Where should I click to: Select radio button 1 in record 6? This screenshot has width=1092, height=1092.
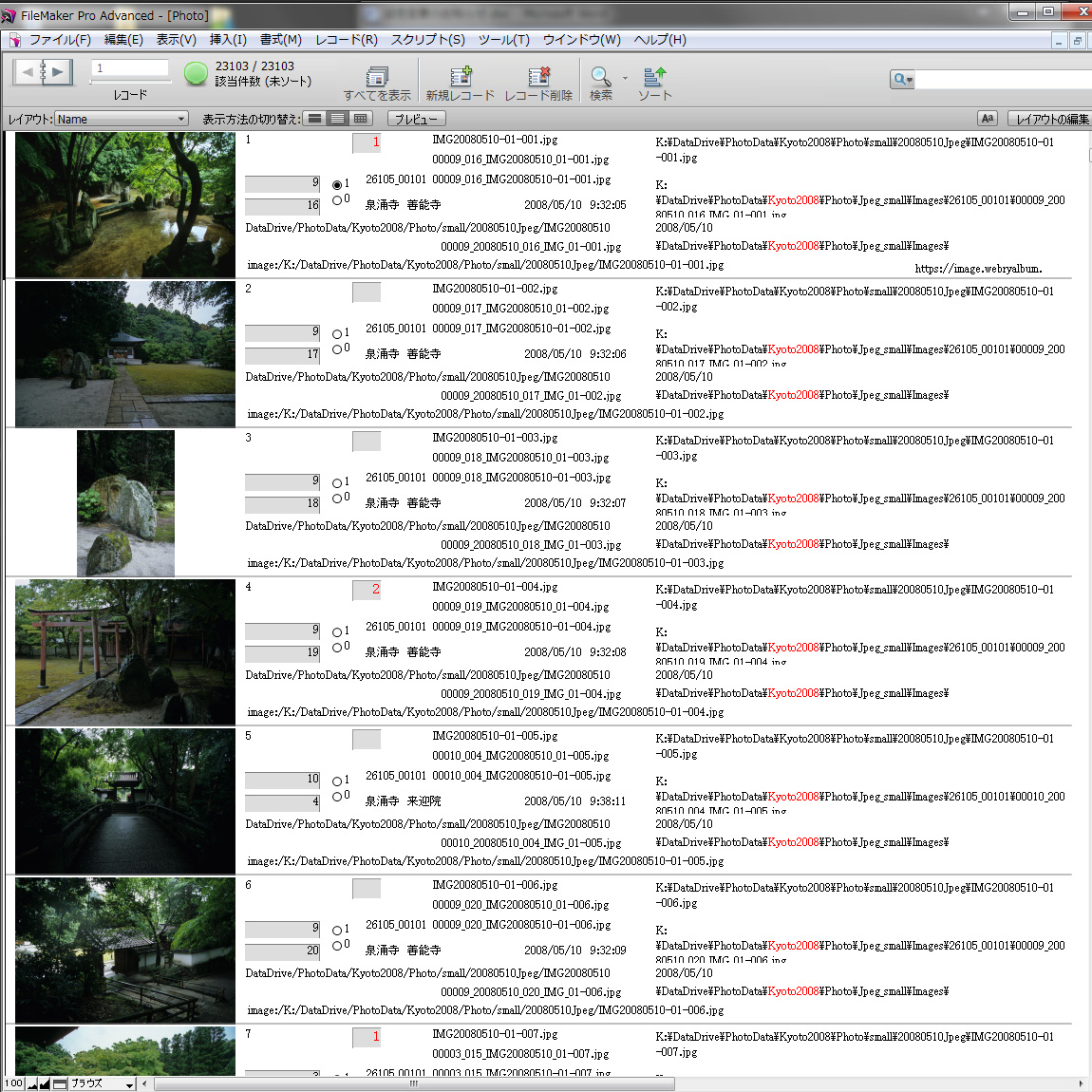coord(337,930)
